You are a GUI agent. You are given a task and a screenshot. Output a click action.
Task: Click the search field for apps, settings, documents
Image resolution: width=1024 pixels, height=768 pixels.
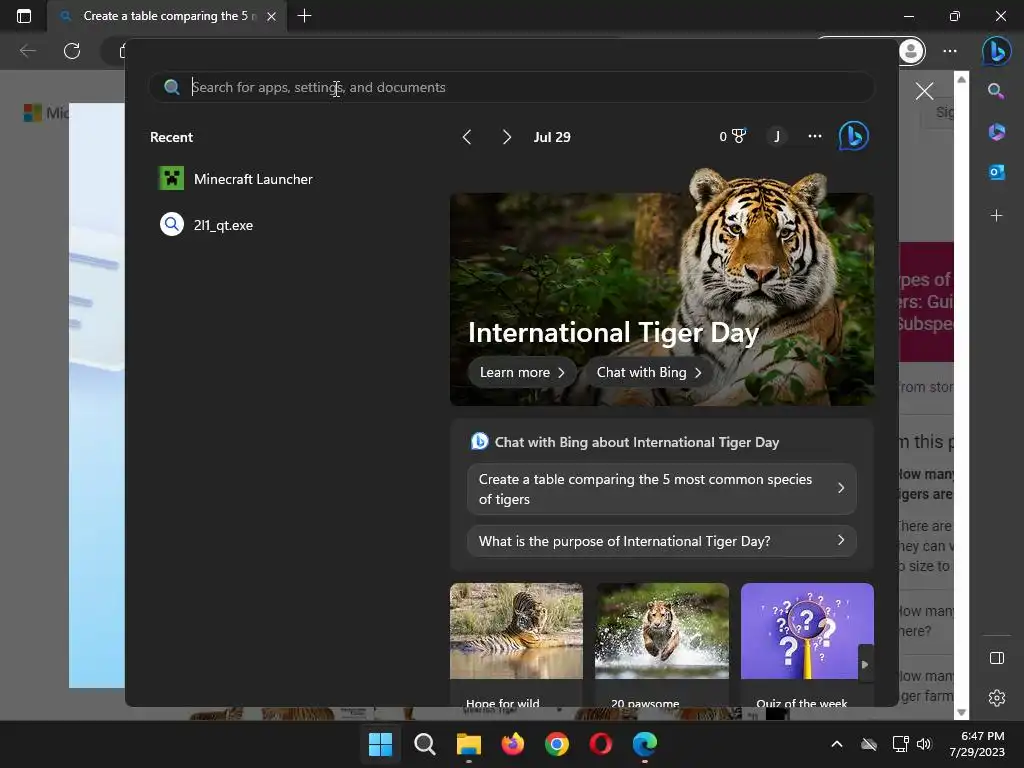511,88
